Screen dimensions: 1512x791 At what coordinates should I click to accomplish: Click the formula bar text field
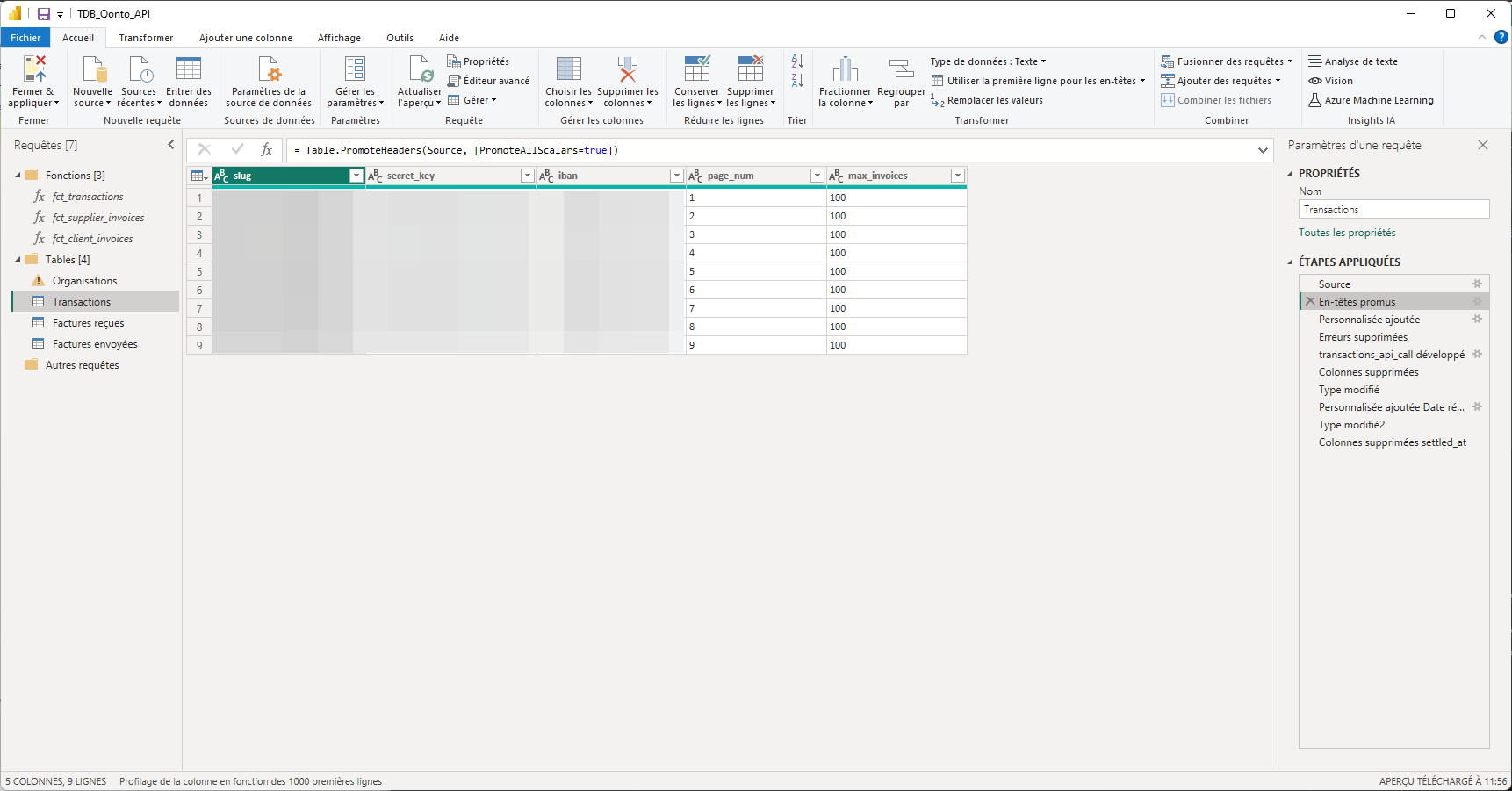tap(771, 150)
